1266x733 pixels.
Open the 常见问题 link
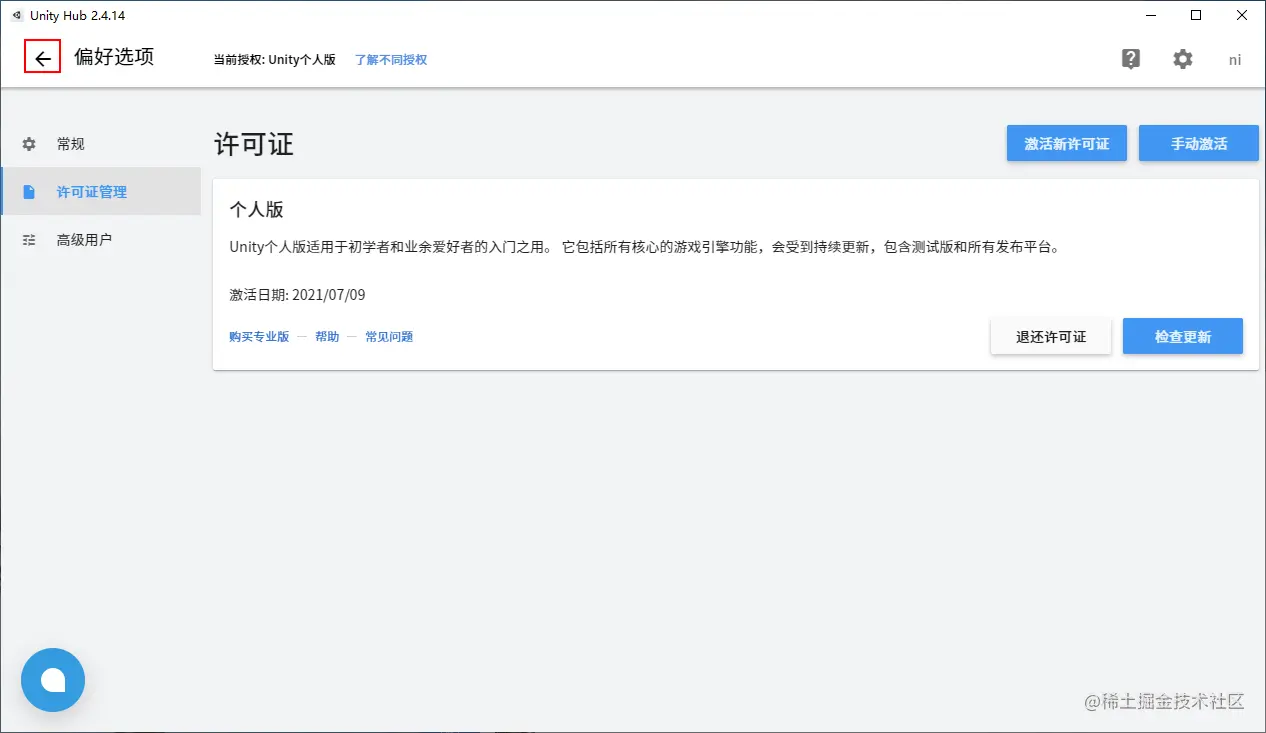point(389,337)
